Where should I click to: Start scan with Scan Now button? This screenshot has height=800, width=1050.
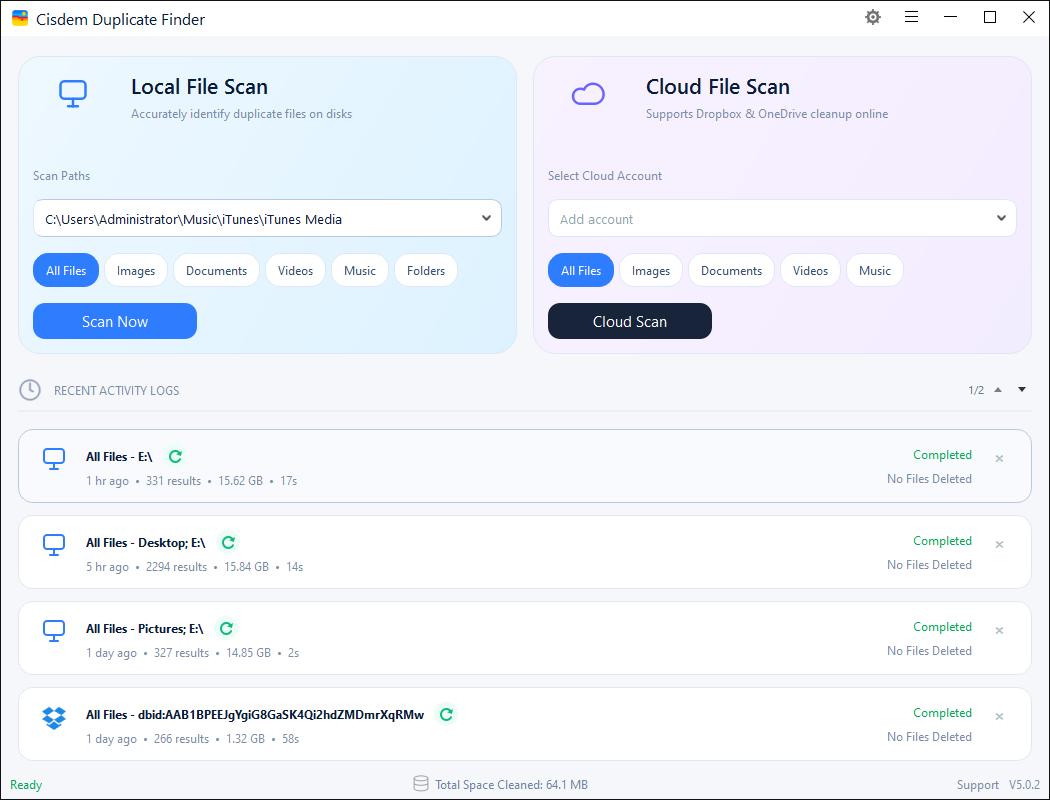[x=115, y=321]
